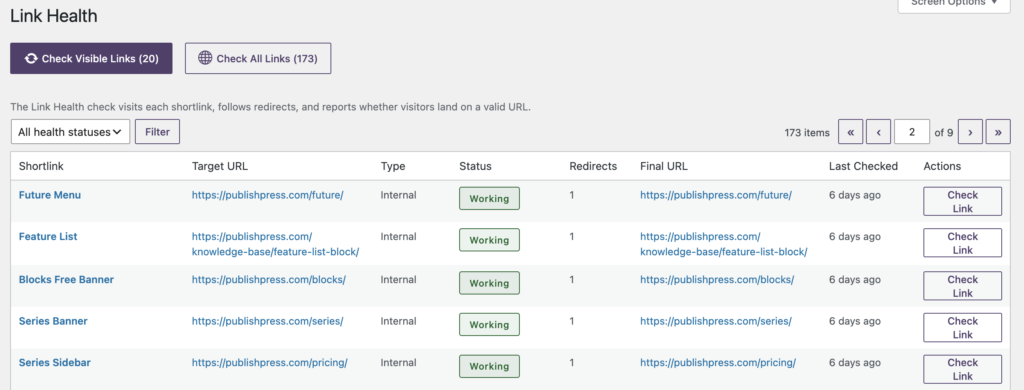Click the Target URL column header
The image size is (1024, 390).
click(220, 166)
